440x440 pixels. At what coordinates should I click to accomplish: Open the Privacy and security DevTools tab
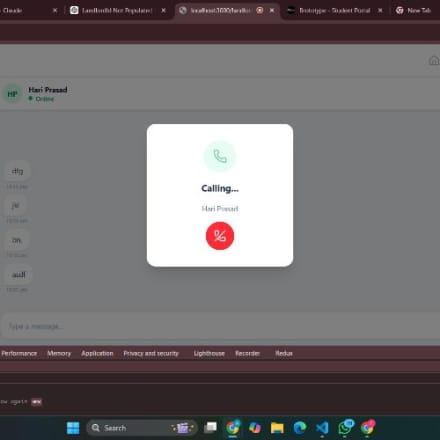tap(151, 353)
